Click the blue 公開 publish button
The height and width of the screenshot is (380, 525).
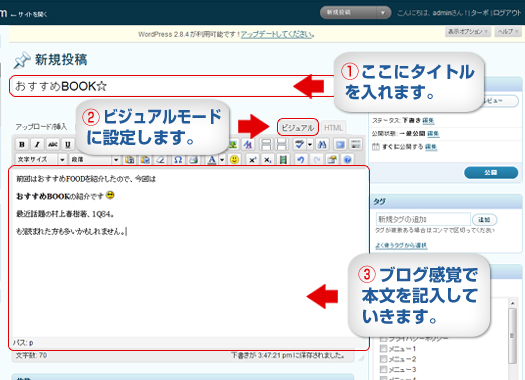(x=491, y=172)
